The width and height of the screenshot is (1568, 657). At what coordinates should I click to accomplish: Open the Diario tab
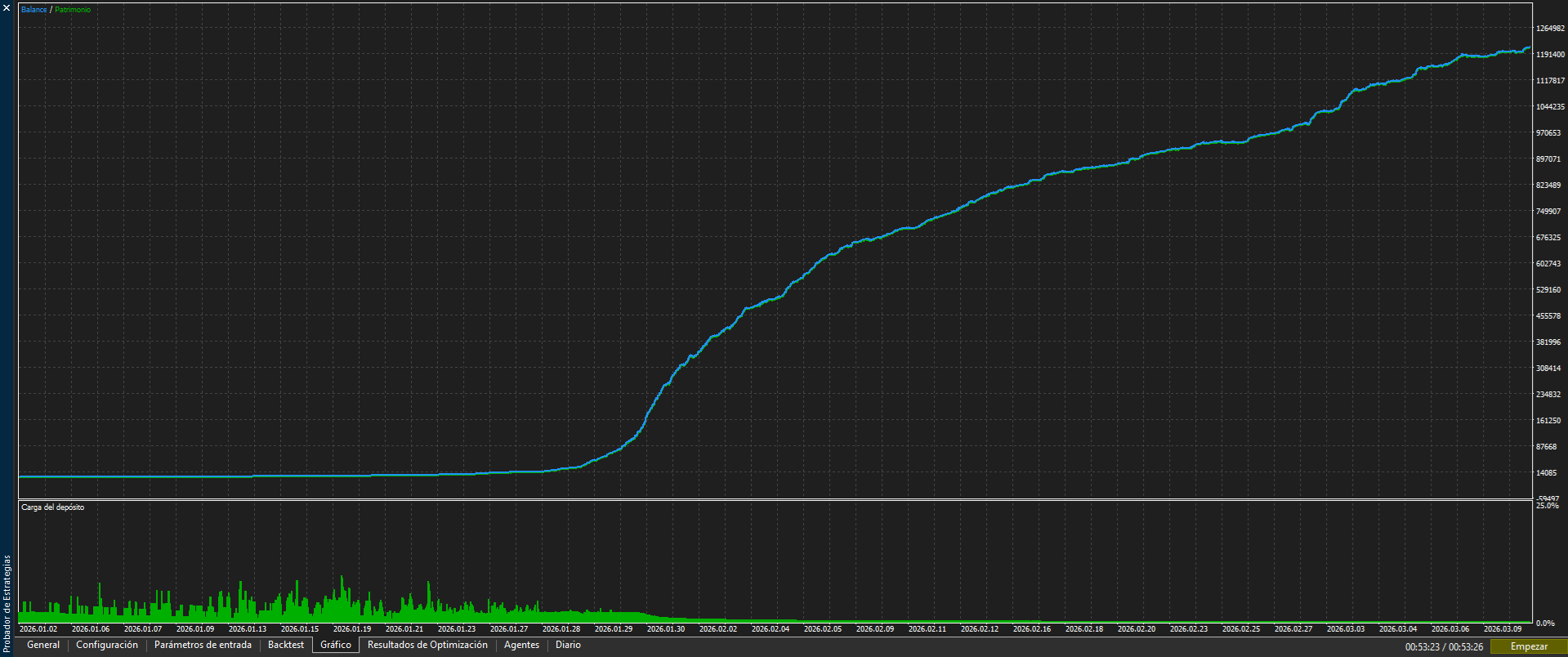click(568, 646)
